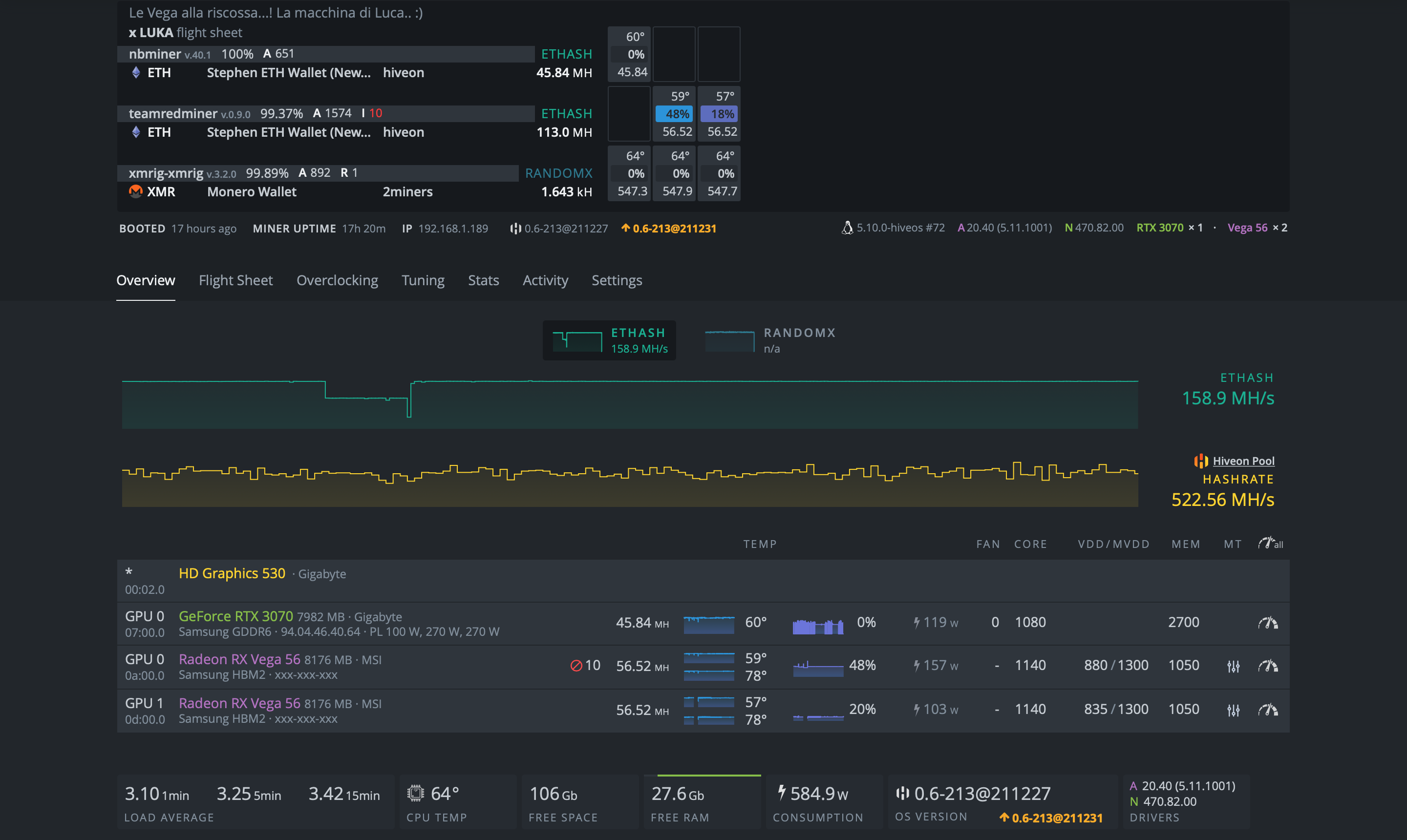Viewport: 1407px width, 840px height.
Task: Click the 522.56 MH/s pool hashrate value
Action: (1222, 499)
